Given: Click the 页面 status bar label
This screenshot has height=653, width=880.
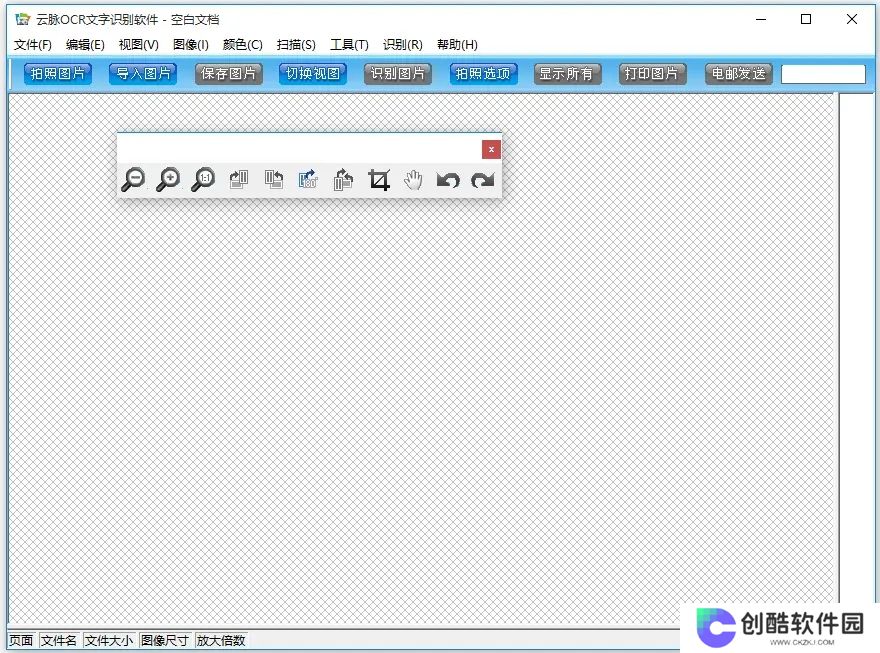Looking at the screenshot, I should [x=21, y=640].
